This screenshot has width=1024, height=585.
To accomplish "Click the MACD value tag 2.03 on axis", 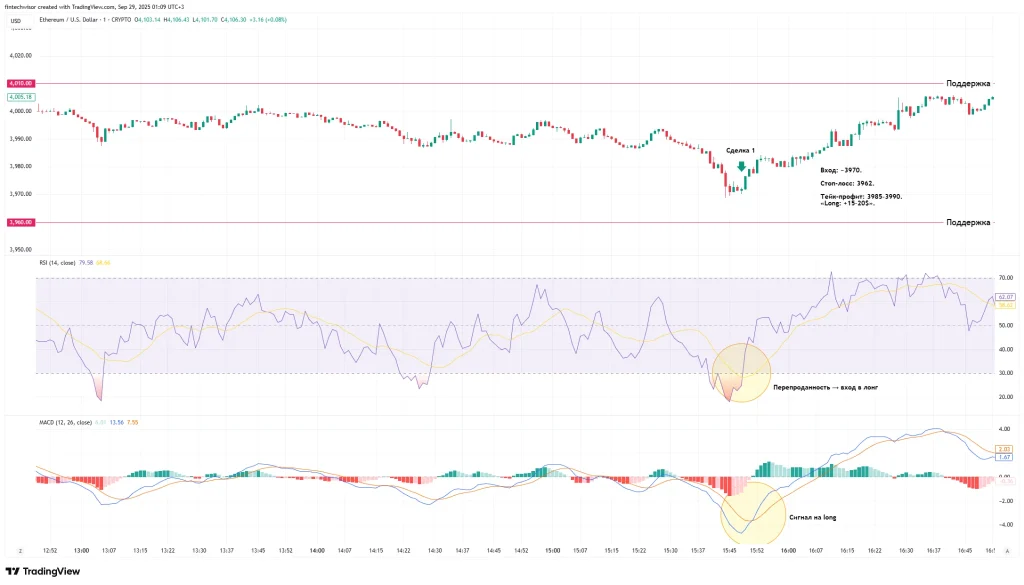I will (1003, 450).
